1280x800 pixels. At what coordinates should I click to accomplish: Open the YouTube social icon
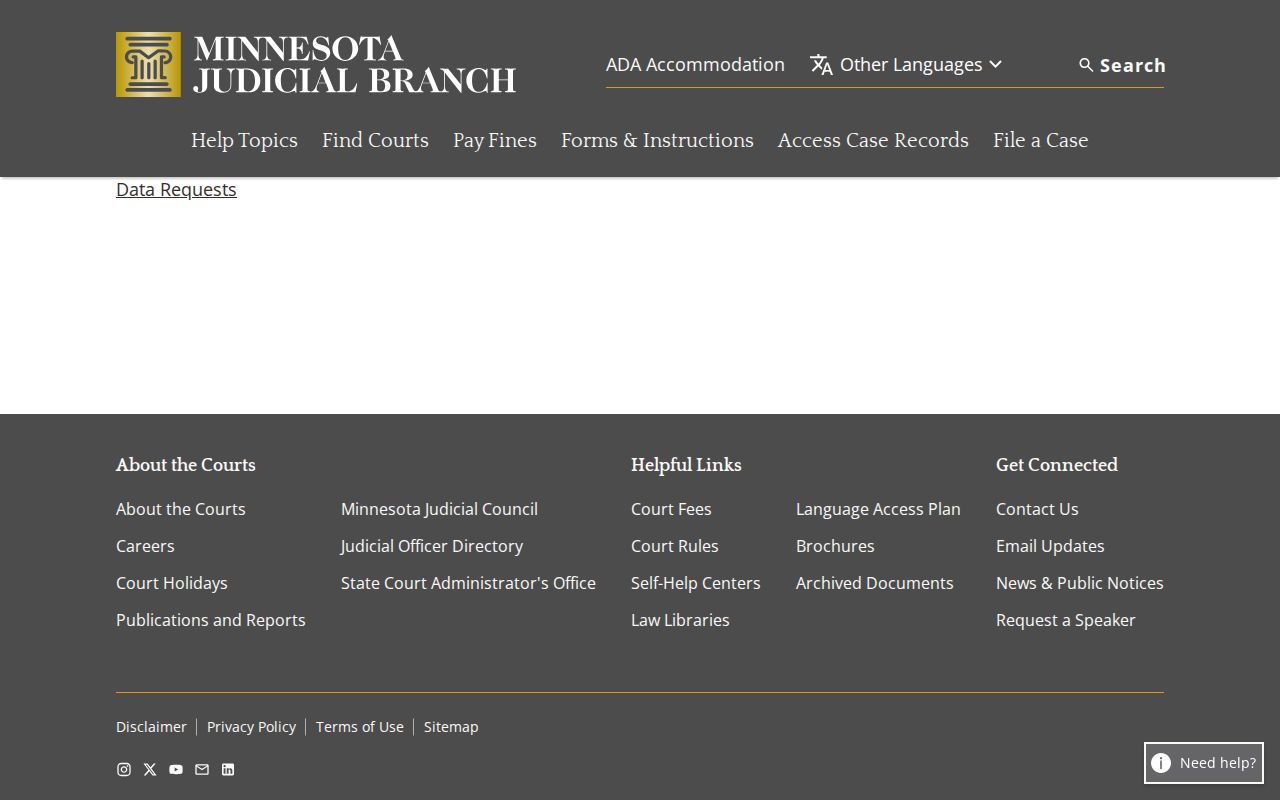tap(176, 769)
